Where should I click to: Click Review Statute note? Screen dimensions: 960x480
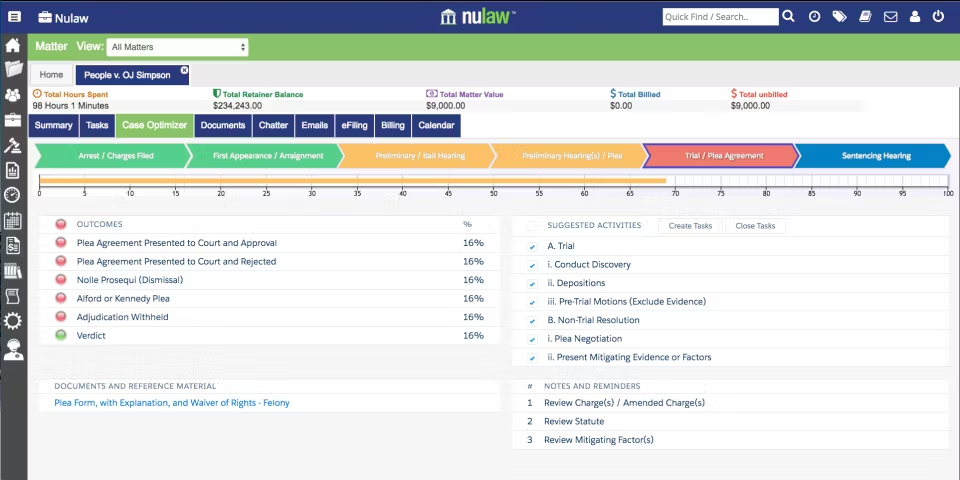pos(574,422)
